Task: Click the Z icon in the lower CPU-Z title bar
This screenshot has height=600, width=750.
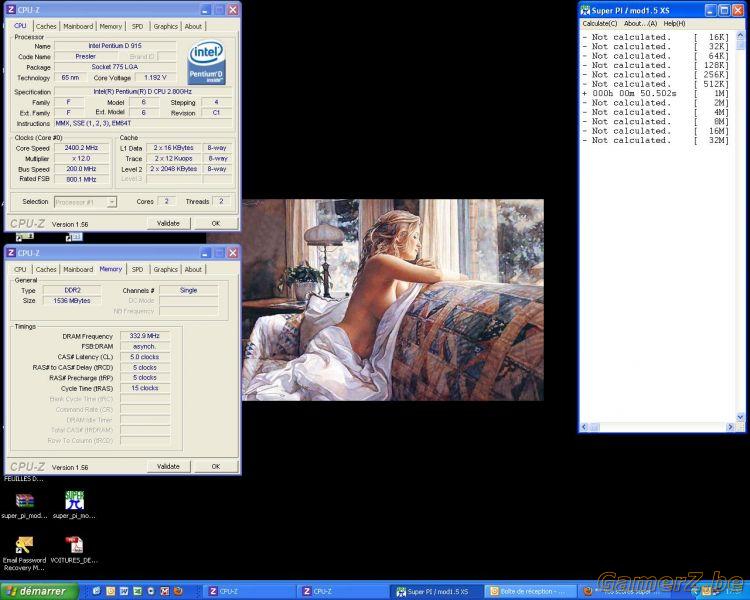Action: tap(11, 253)
